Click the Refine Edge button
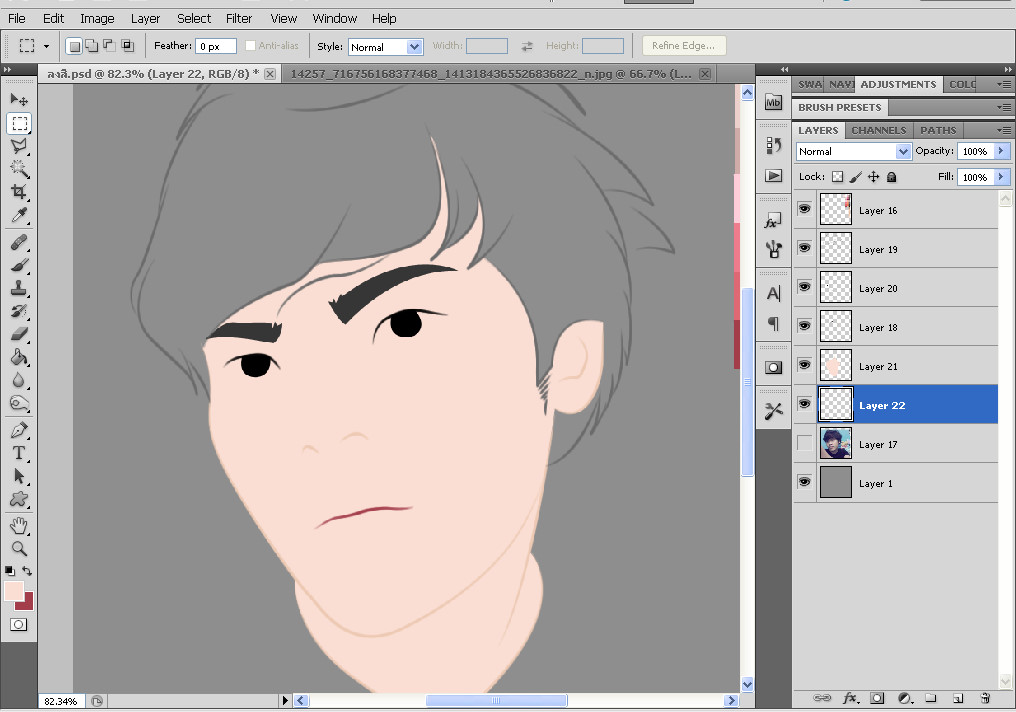The width and height of the screenshot is (1016, 712). pos(683,46)
